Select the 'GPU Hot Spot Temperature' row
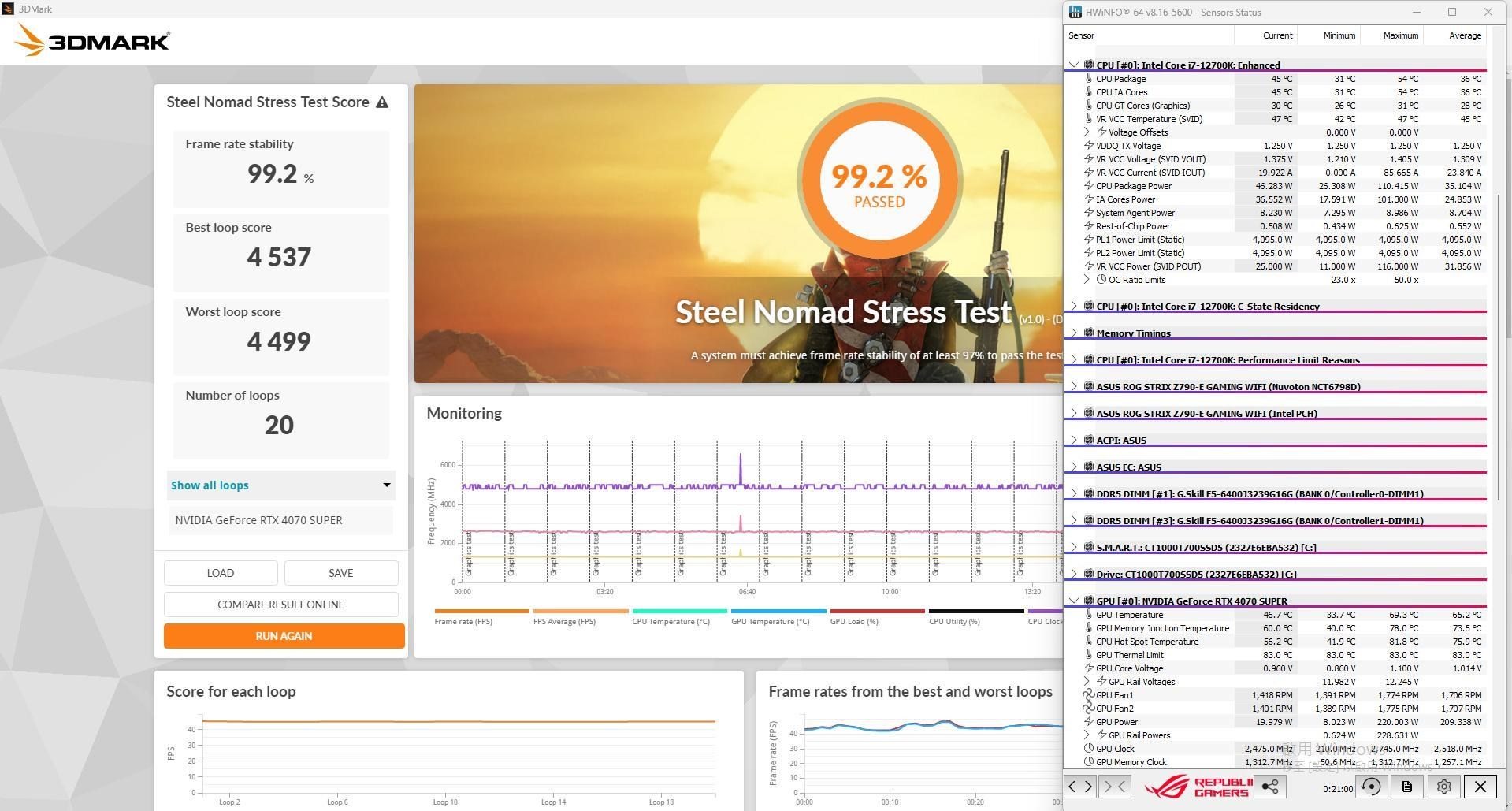The image size is (1512, 811). click(x=1275, y=642)
